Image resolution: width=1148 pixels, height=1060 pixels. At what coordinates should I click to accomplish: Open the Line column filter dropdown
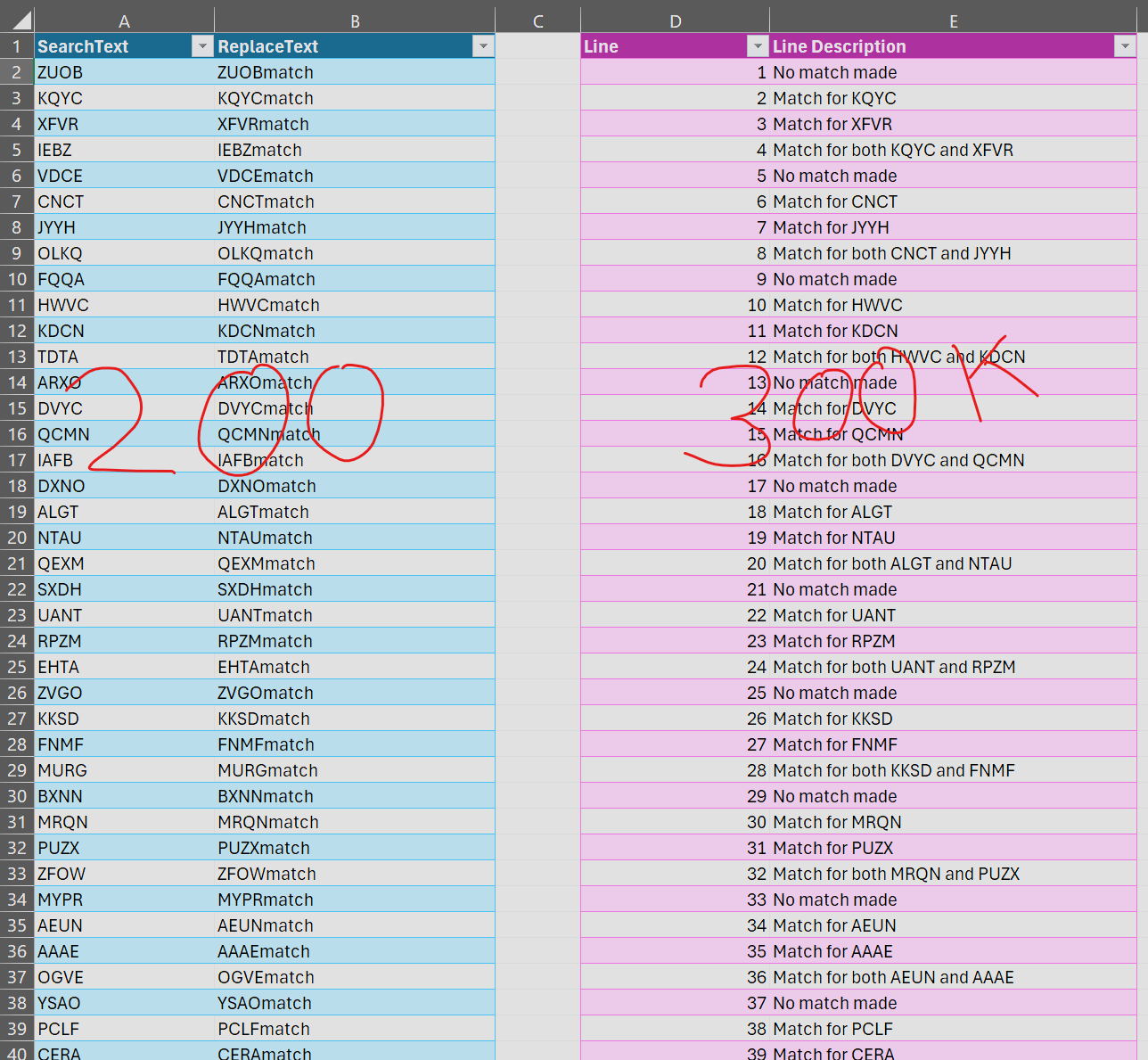click(x=758, y=46)
